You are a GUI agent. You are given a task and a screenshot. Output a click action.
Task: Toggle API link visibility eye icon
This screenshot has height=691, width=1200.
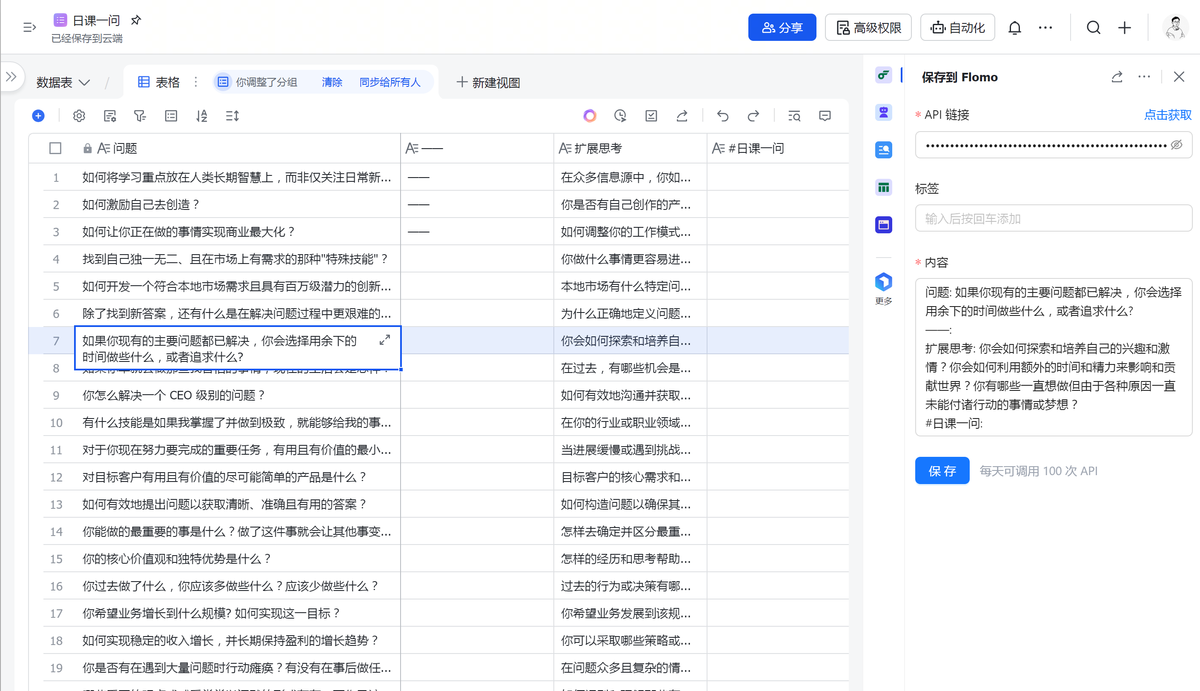(1176, 145)
